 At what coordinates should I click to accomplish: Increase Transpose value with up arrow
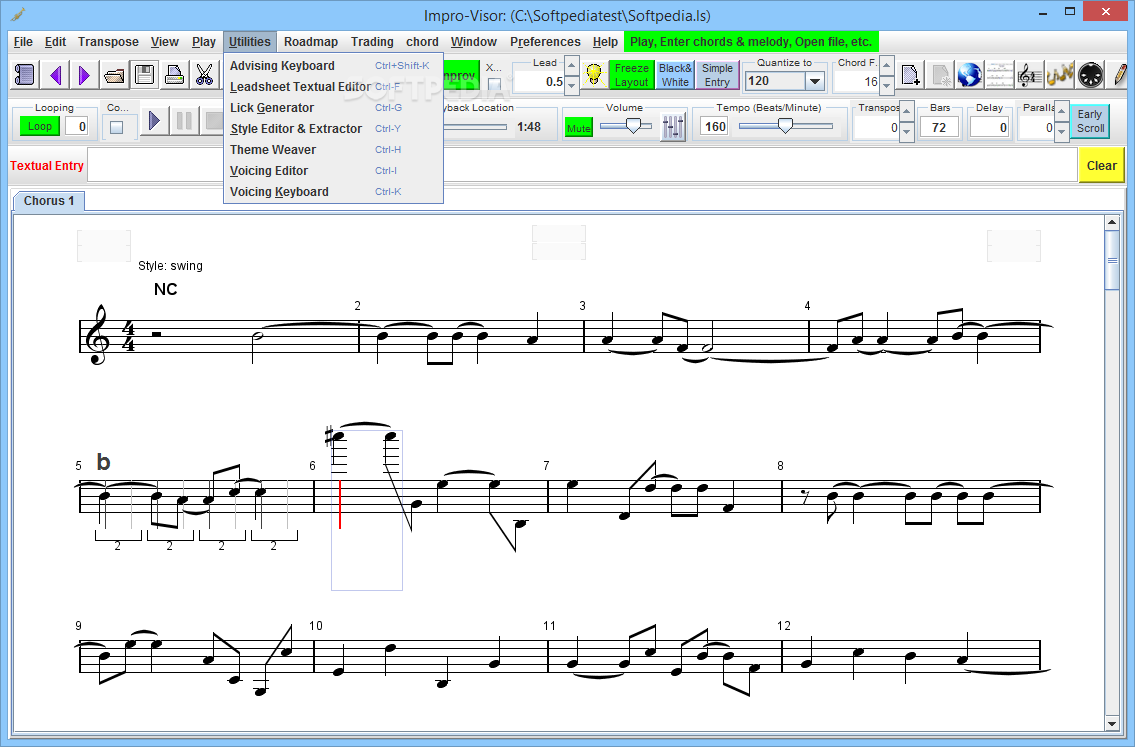907,111
